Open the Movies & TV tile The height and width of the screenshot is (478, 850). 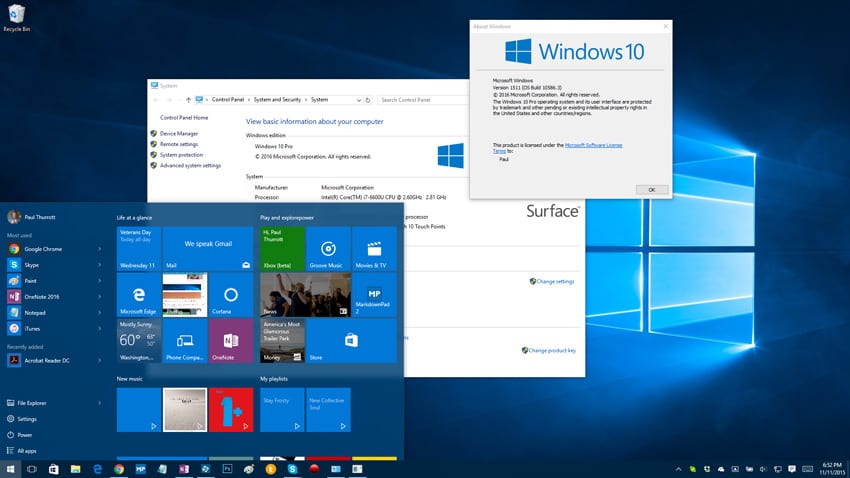(x=374, y=249)
